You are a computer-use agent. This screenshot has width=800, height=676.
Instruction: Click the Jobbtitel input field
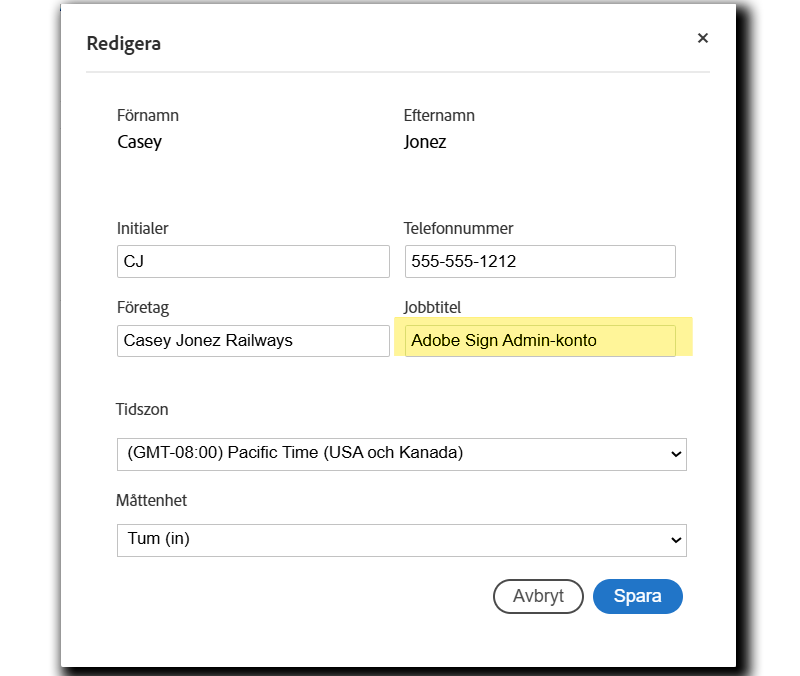(540, 341)
